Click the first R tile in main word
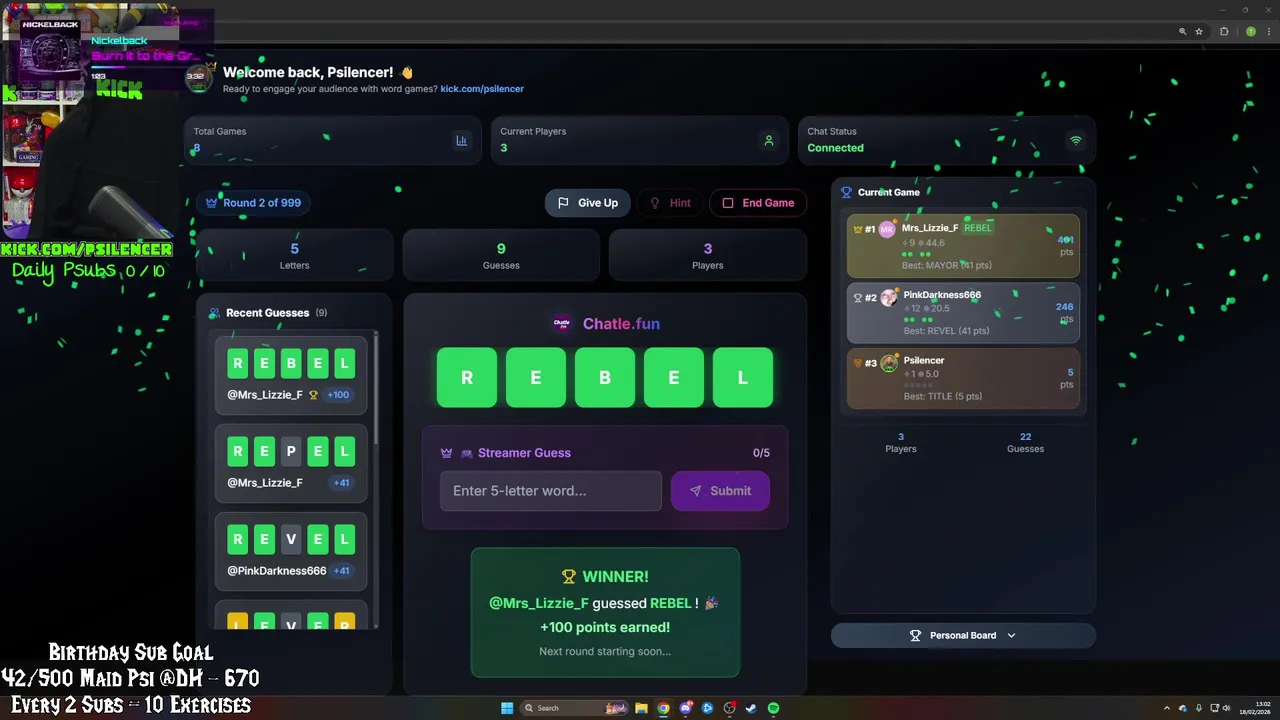1280x720 pixels. click(467, 377)
